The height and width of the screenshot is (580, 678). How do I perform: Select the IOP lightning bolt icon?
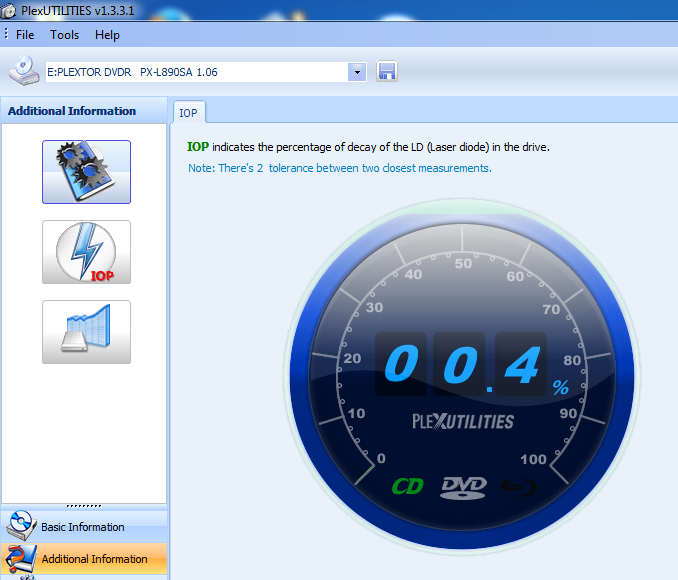(86, 252)
